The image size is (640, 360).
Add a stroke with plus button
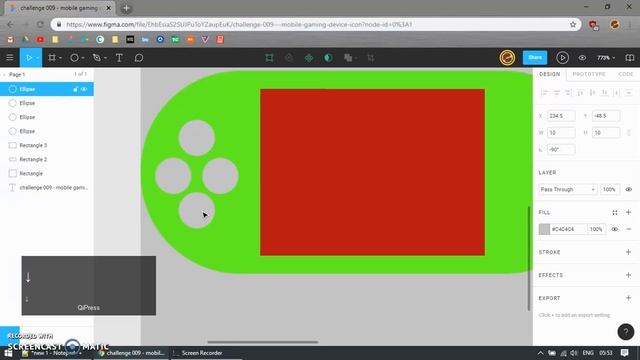pyautogui.click(x=629, y=252)
